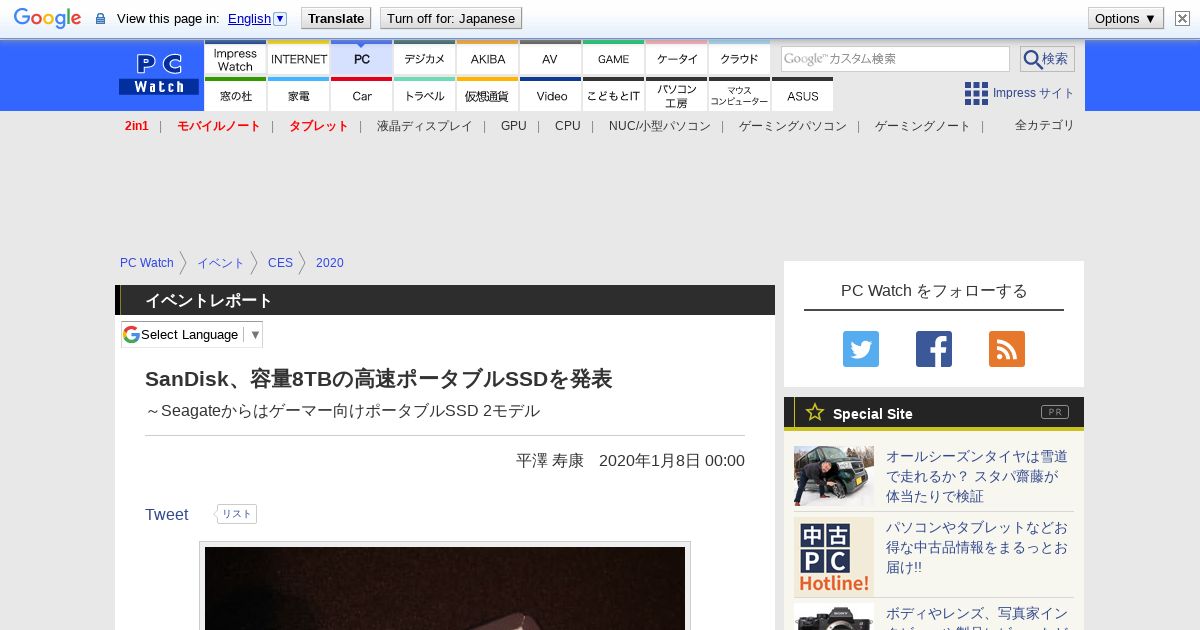Open the Impress Watch tab
Image resolution: width=1200 pixels, height=630 pixels.
235,58
